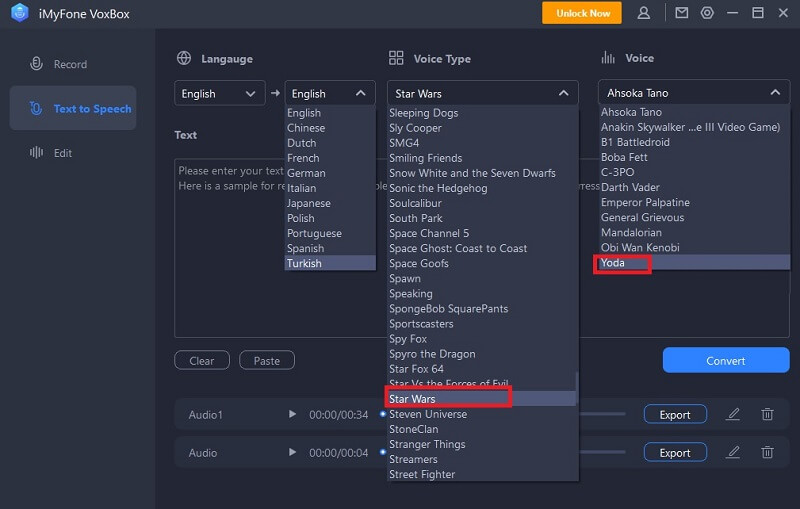Screen dimensions: 800x509
Task: Choose Steven Universe voice type
Action: click(x=482, y=414)
